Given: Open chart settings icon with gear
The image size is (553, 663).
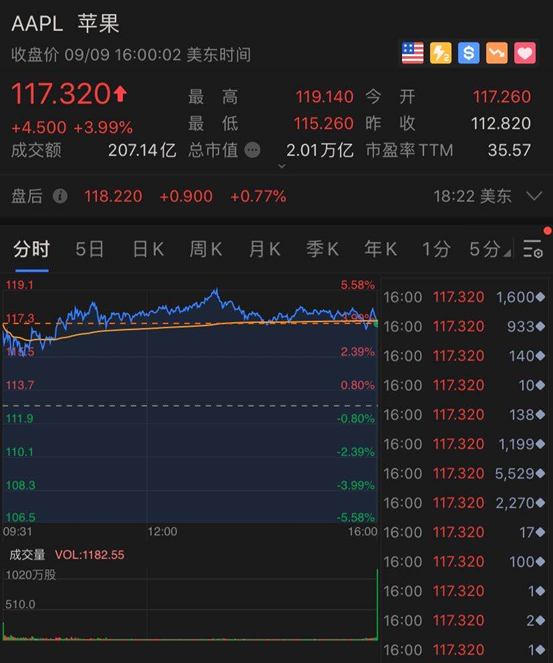Looking at the screenshot, I should 532,249.
